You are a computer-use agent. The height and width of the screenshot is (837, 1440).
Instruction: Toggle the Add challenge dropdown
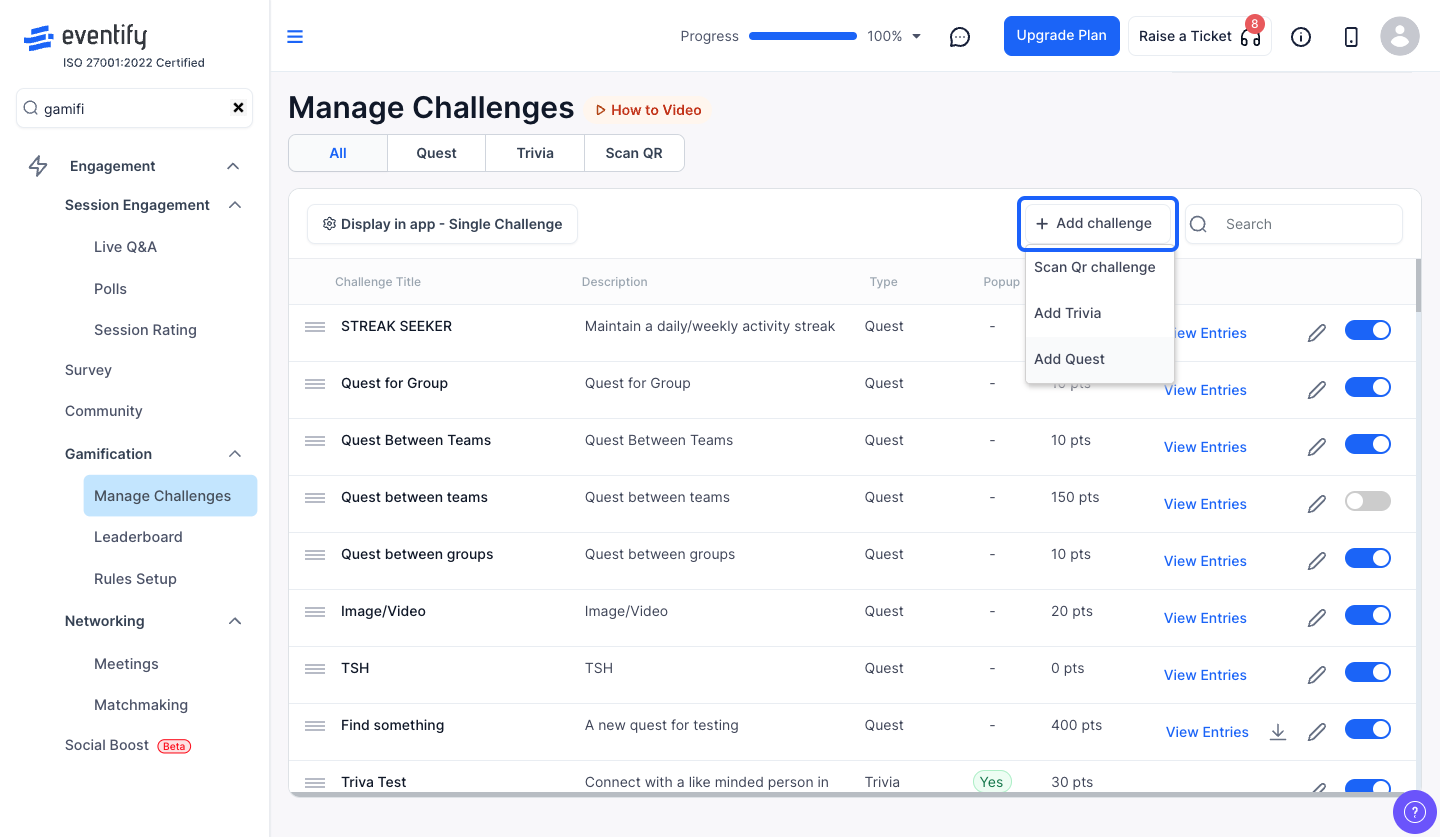(1098, 224)
